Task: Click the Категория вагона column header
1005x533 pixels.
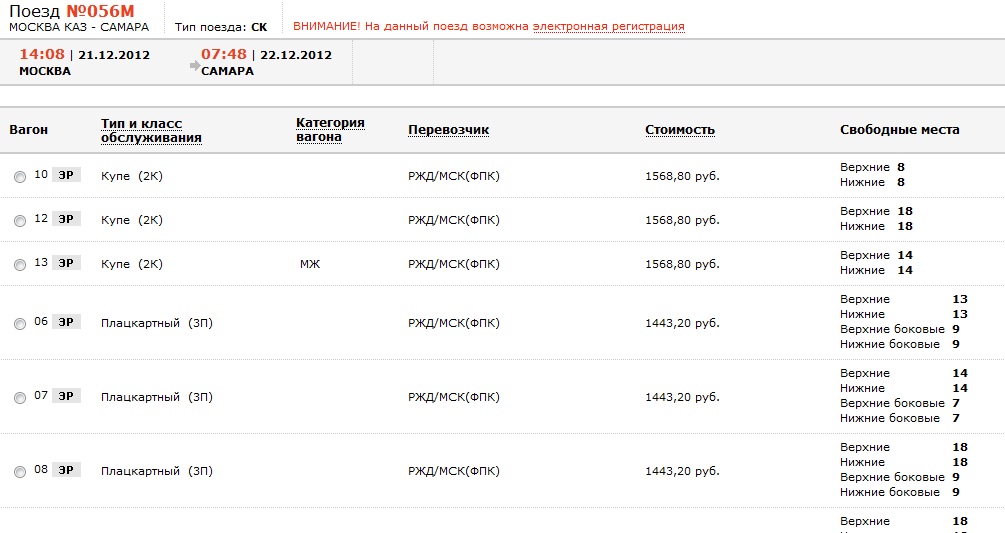Action: coord(330,130)
